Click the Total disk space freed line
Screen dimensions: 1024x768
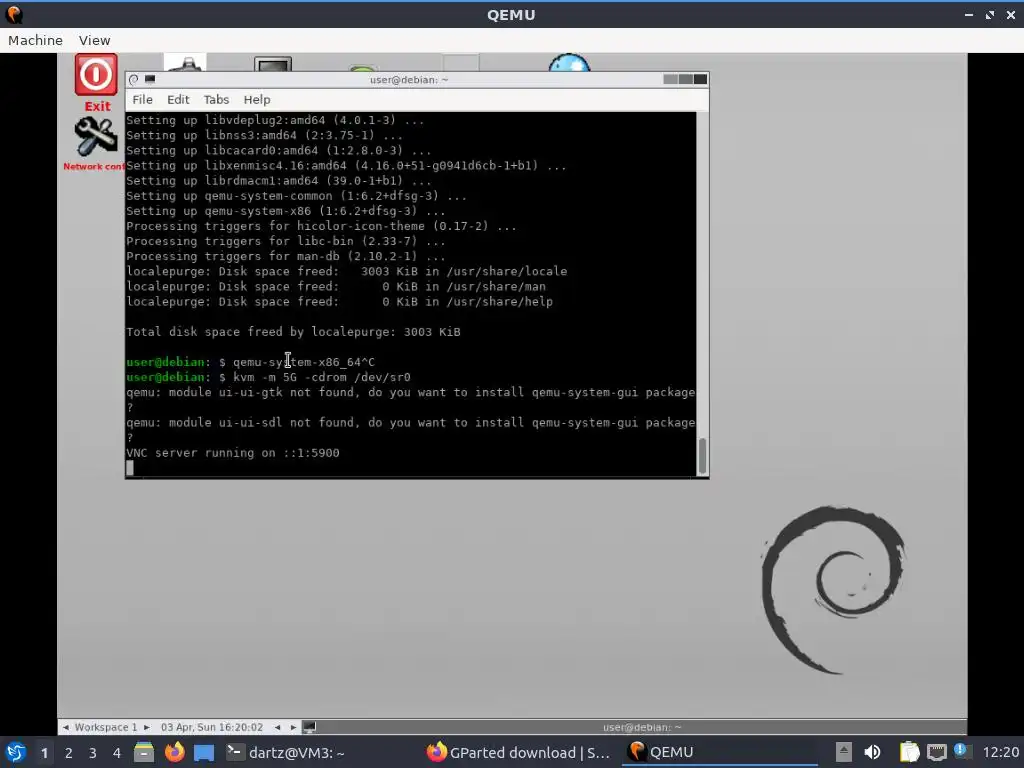coord(293,332)
